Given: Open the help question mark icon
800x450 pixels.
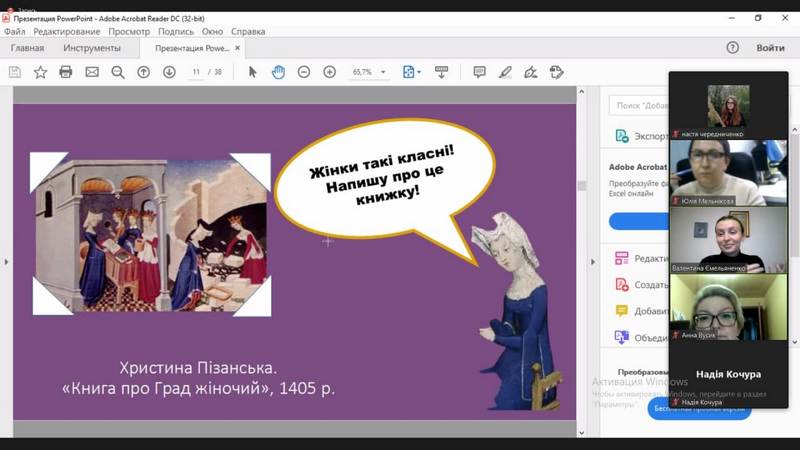Looking at the screenshot, I should pos(733,47).
